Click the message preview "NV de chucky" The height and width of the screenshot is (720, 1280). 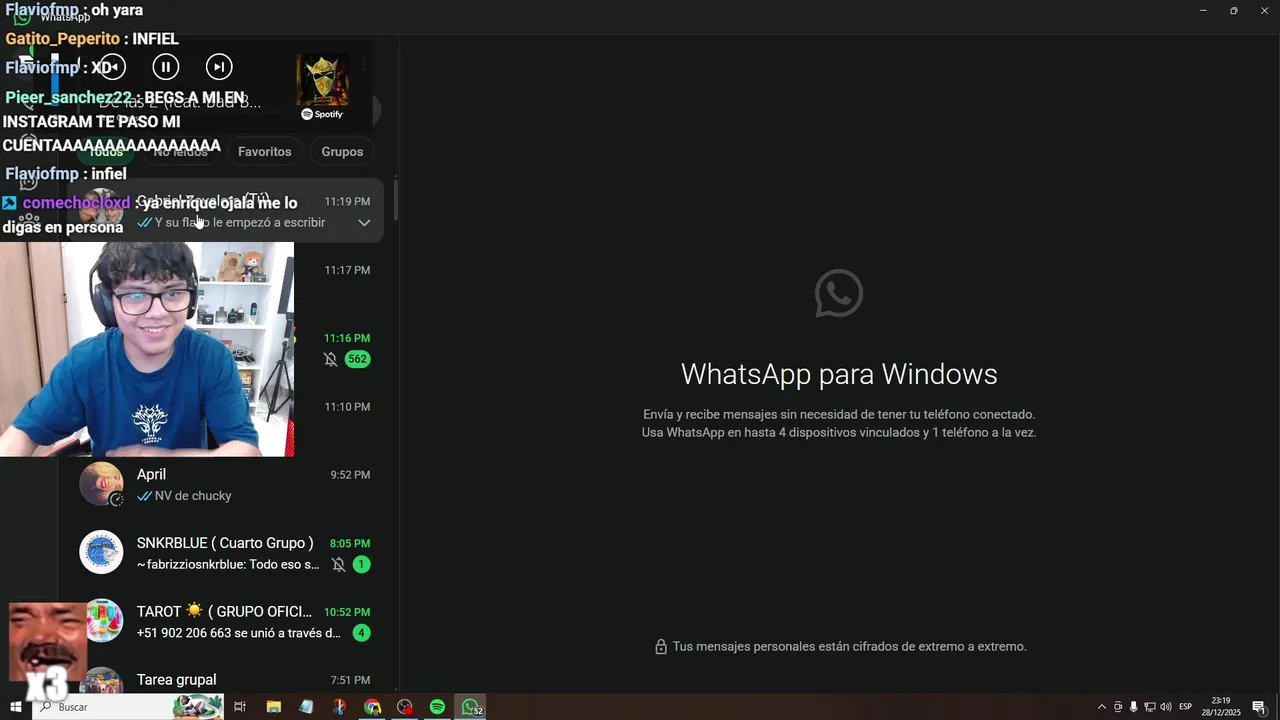tap(193, 496)
